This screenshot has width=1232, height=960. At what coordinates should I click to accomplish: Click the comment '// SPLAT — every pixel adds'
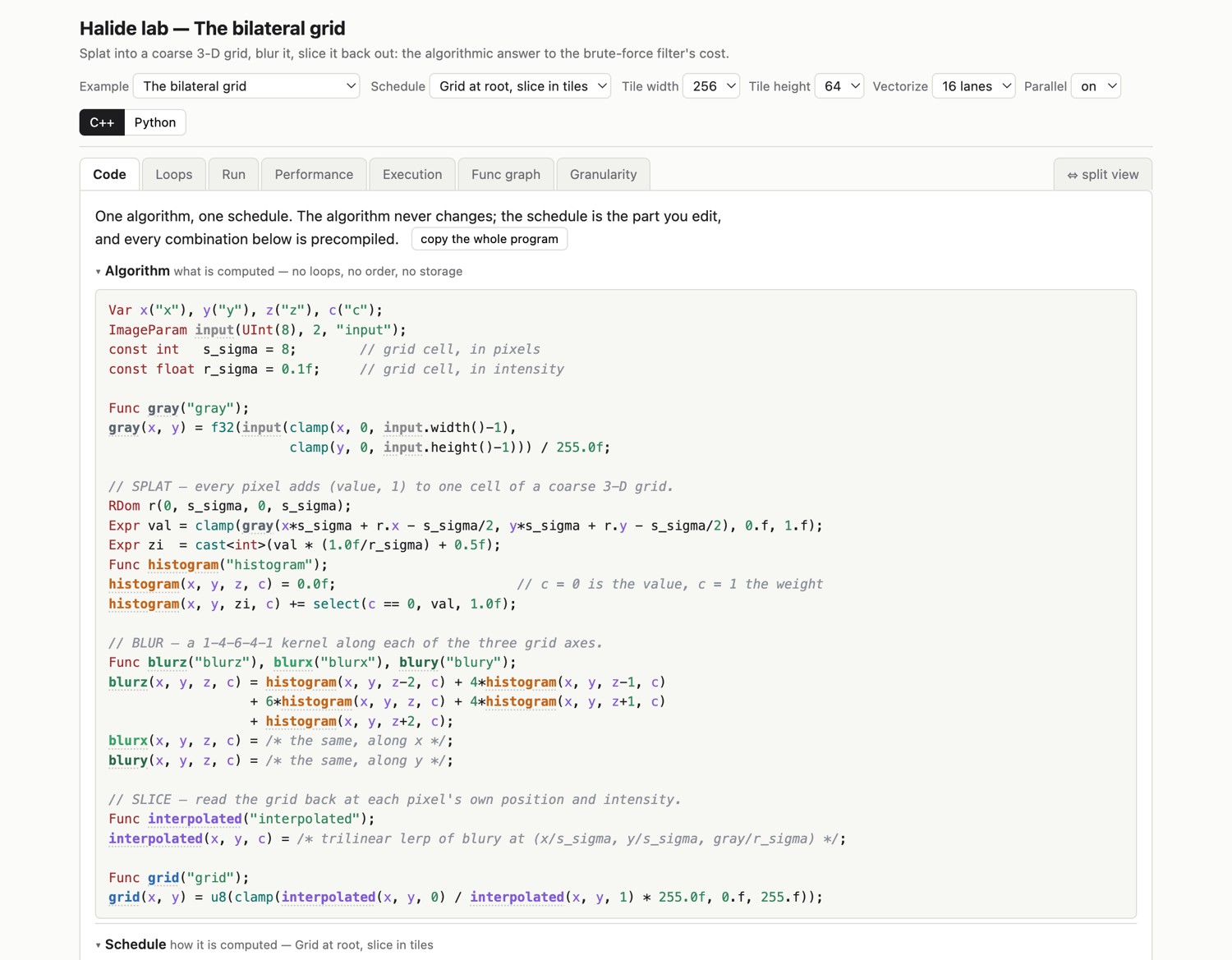point(391,487)
